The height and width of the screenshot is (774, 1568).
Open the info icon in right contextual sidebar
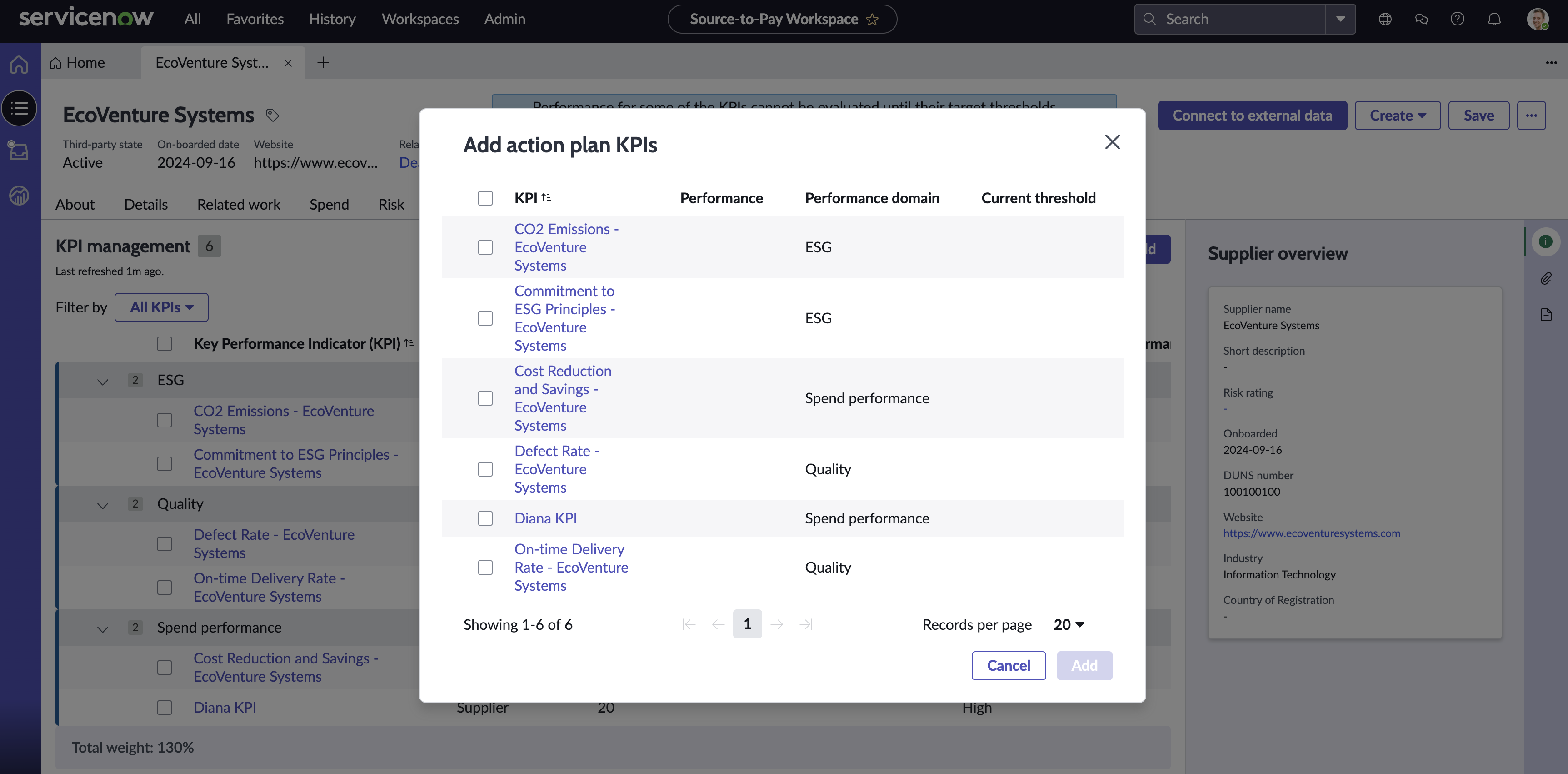pyautogui.click(x=1545, y=242)
